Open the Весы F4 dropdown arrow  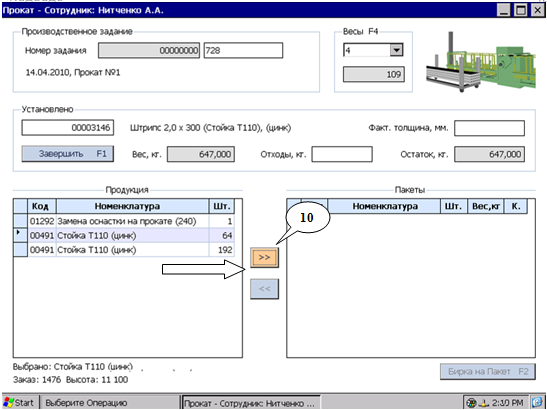pos(396,50)
